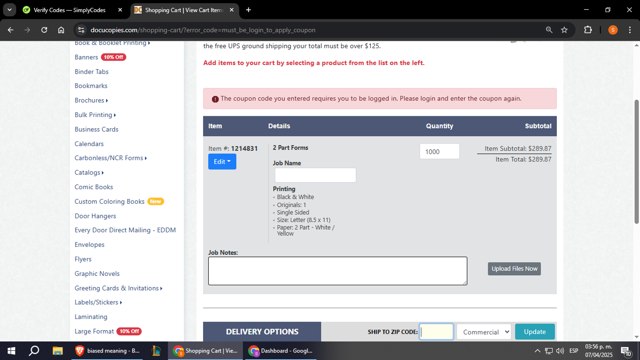Click the page vertical scrollbar
This screenshot has width=640, height=360.
point(636,161)
